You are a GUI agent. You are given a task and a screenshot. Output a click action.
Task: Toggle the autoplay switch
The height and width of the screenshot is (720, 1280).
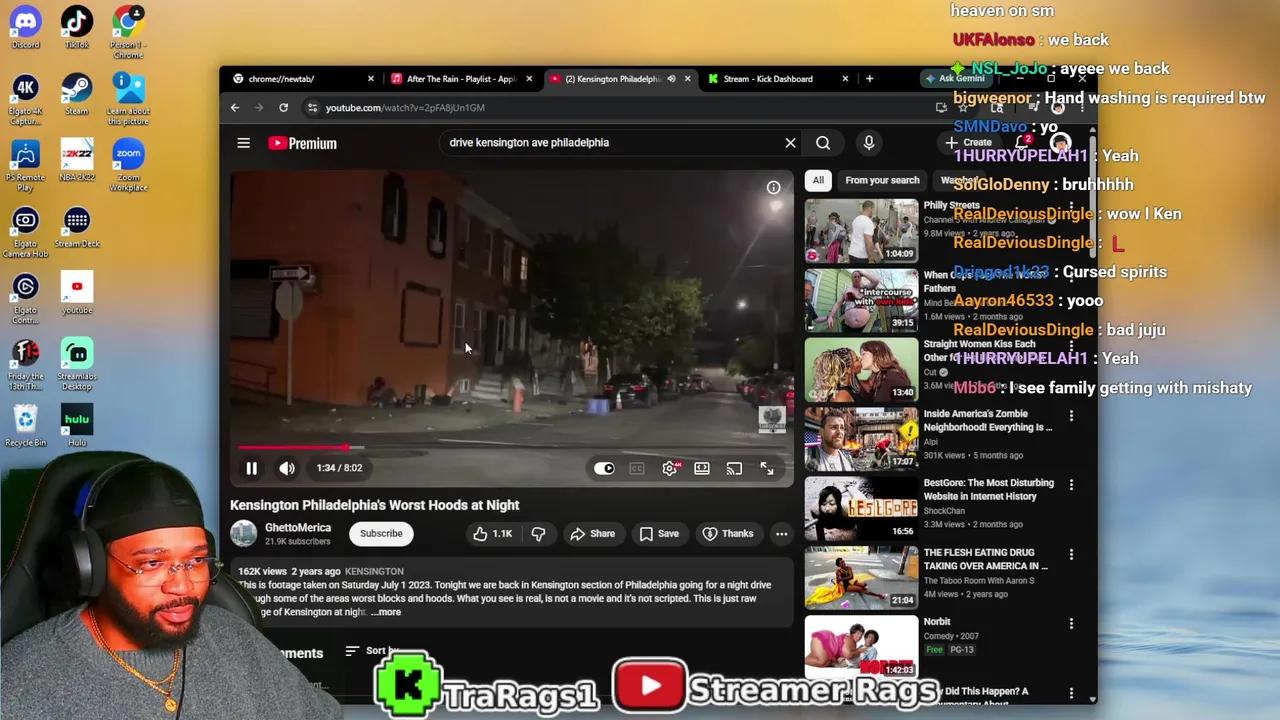pyautogui.click(x=604, y=468)
